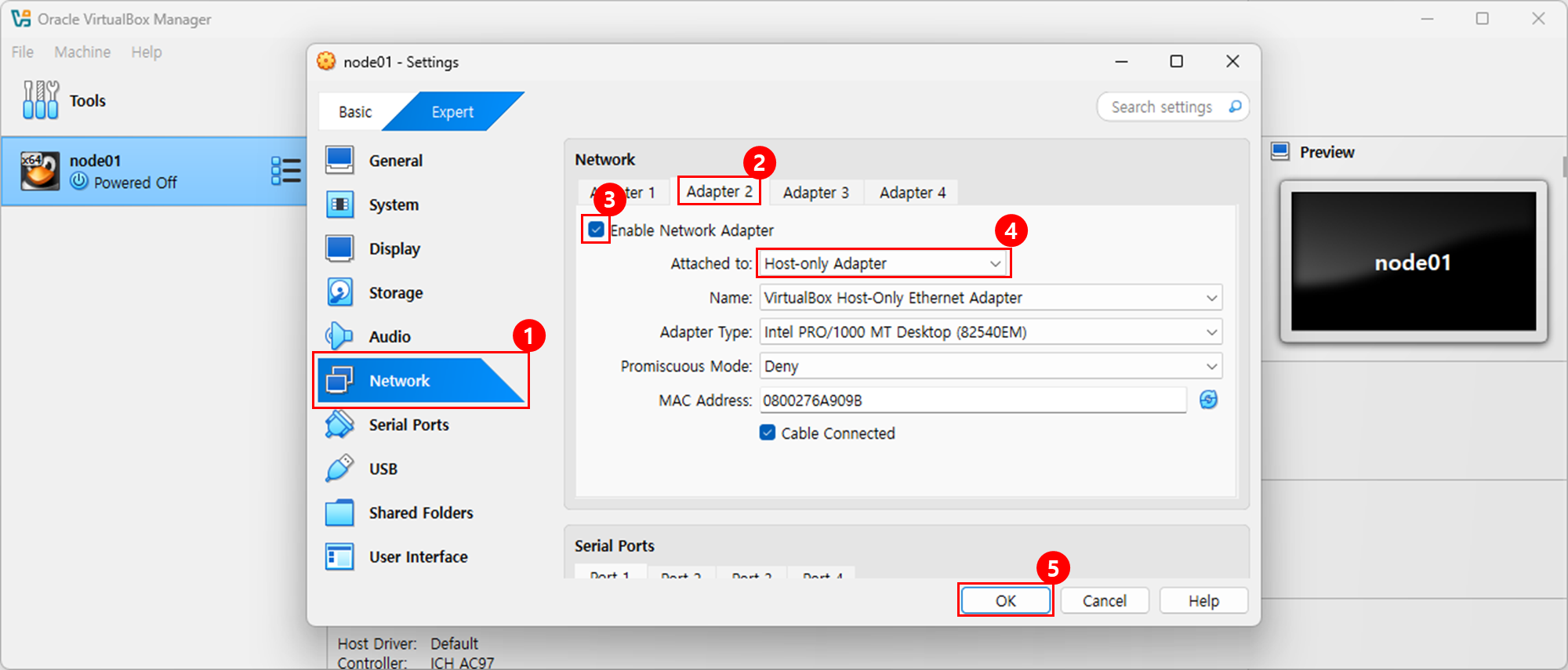Toggle Cable Connected checkbox
The image size is (1568, 670).
[x=768, y=433]
